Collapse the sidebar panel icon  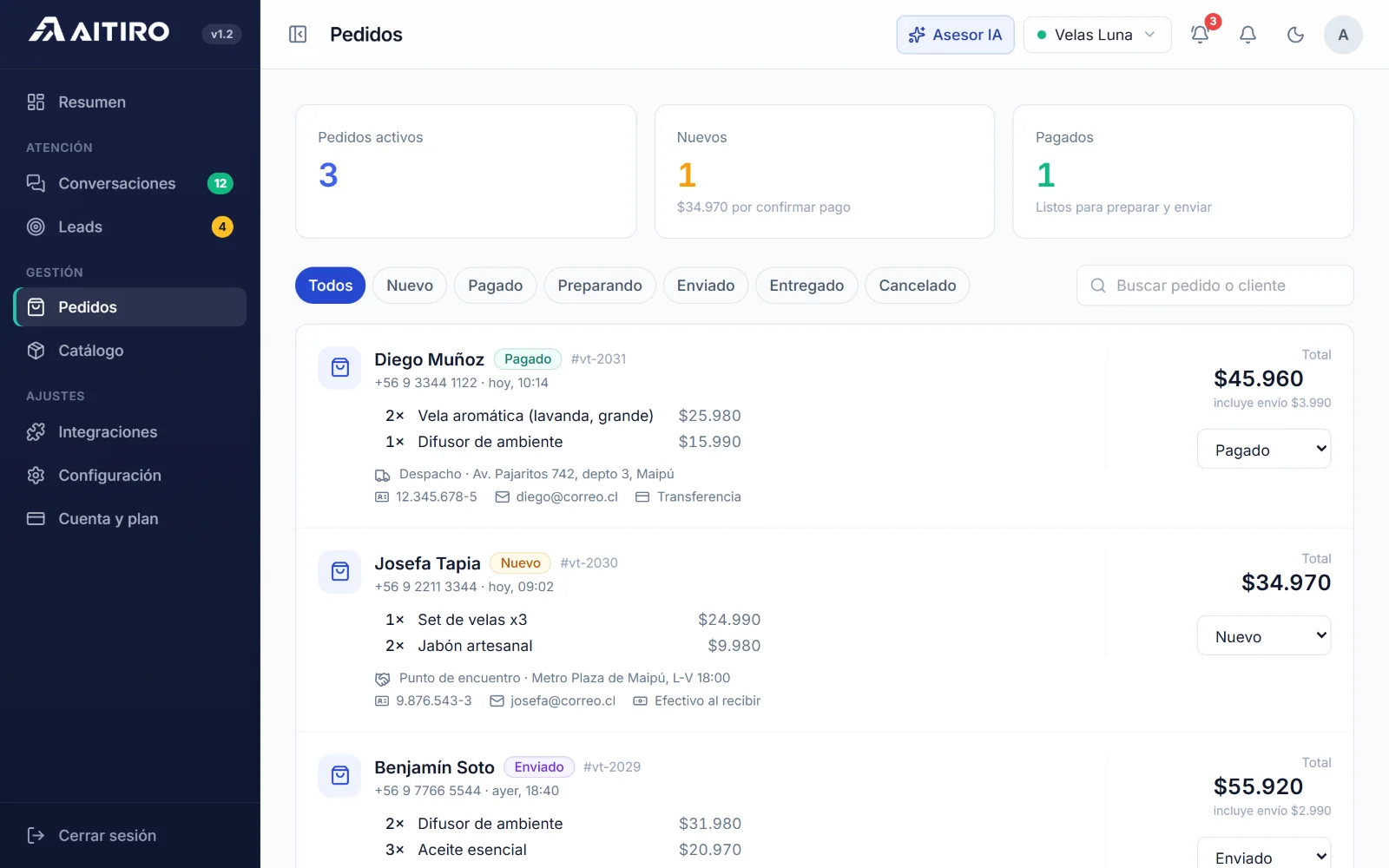point(298,35)
